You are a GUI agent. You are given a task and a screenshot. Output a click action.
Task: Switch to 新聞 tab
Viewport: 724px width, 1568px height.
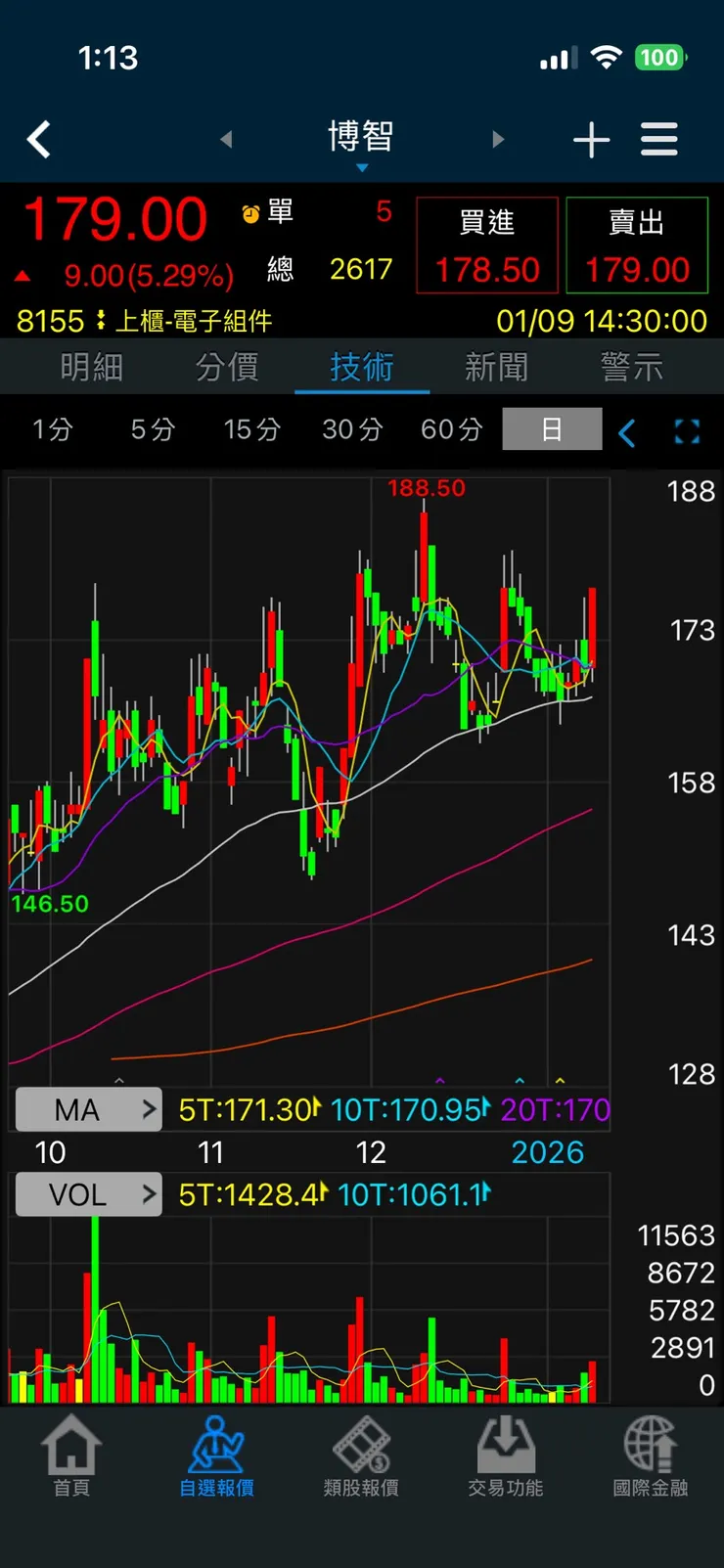coord(497,367)
